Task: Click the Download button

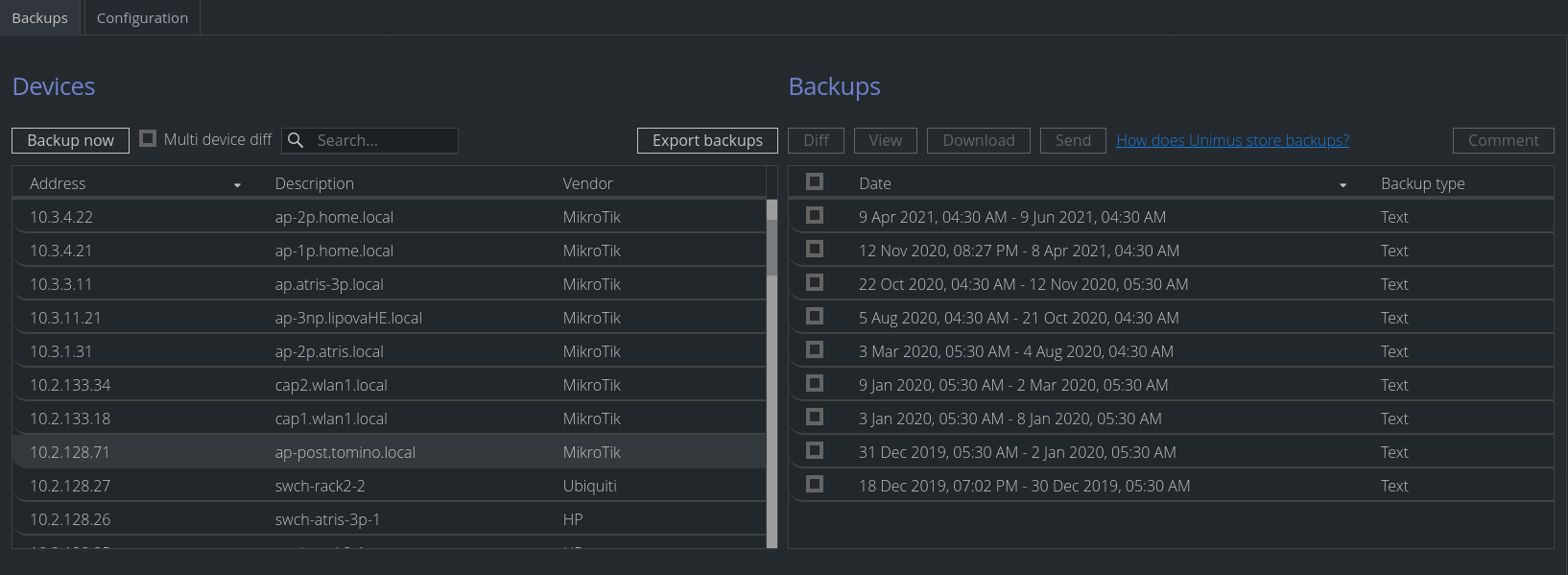Action: click(979, 140)
